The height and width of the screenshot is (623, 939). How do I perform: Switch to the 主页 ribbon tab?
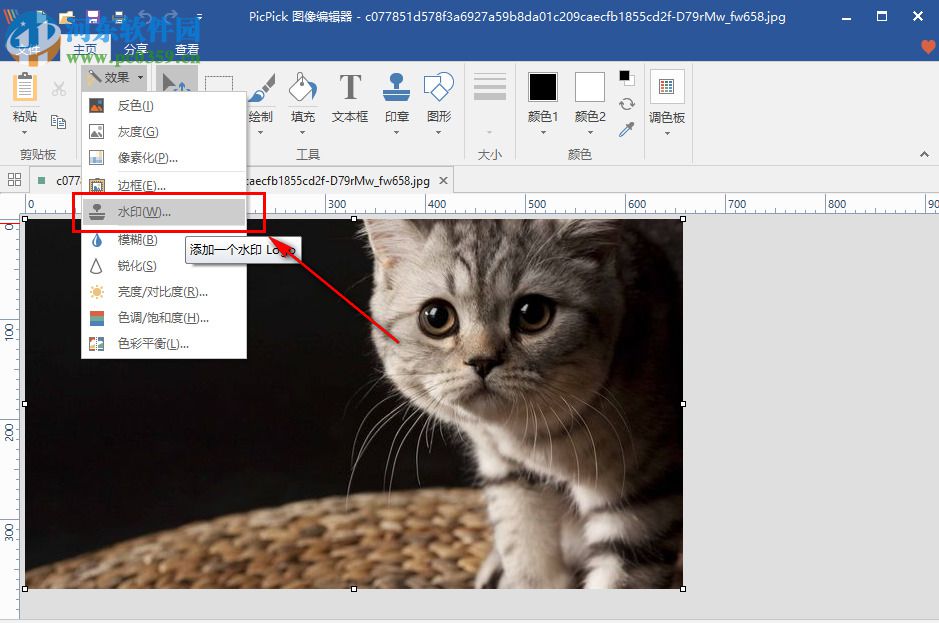point(85,49)
